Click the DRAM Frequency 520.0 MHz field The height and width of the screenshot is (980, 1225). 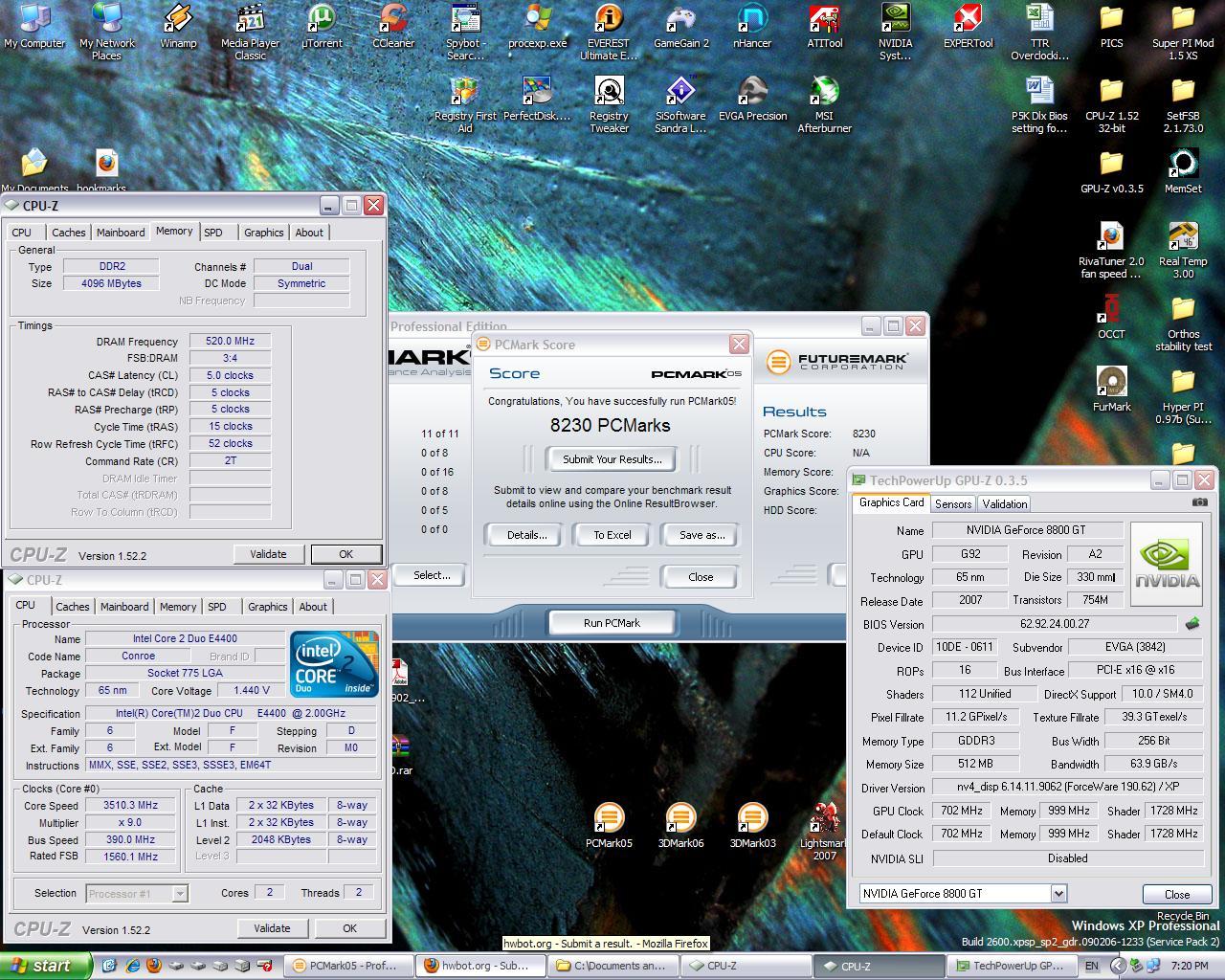[x=230, y=341]
